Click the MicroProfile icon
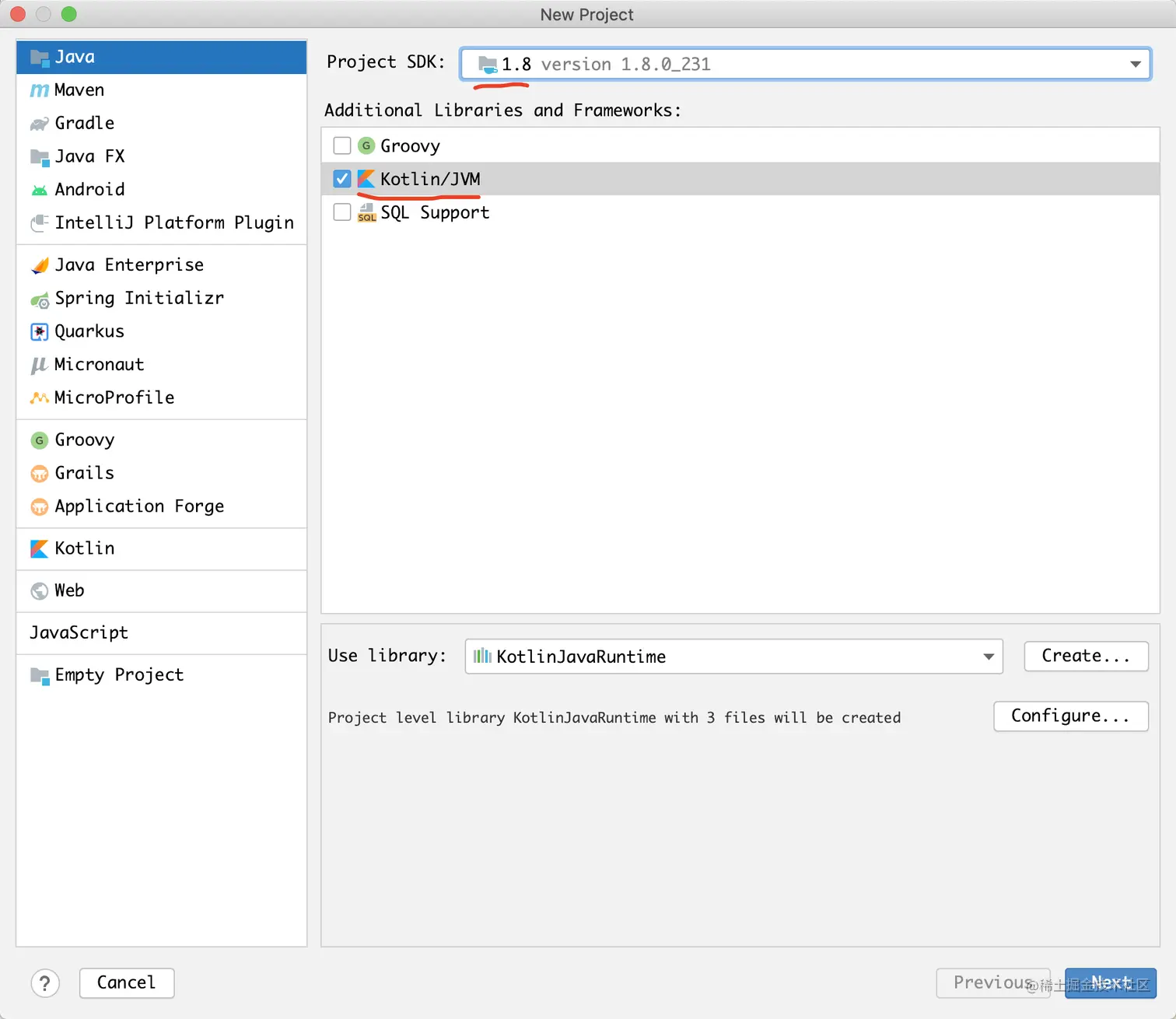Screen dimensions: 1176x1019 tap(40, 398)
